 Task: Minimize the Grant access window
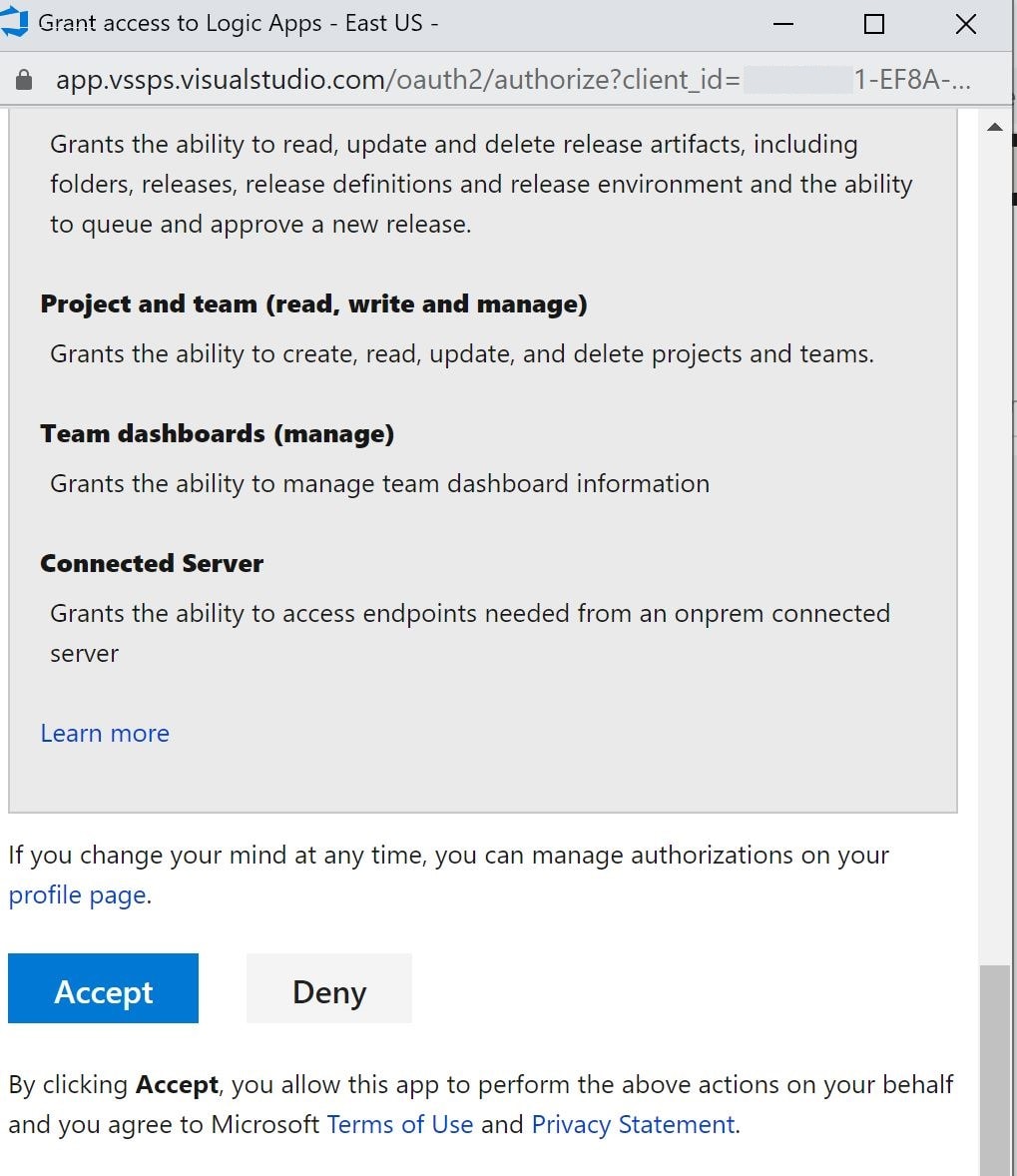783,24
